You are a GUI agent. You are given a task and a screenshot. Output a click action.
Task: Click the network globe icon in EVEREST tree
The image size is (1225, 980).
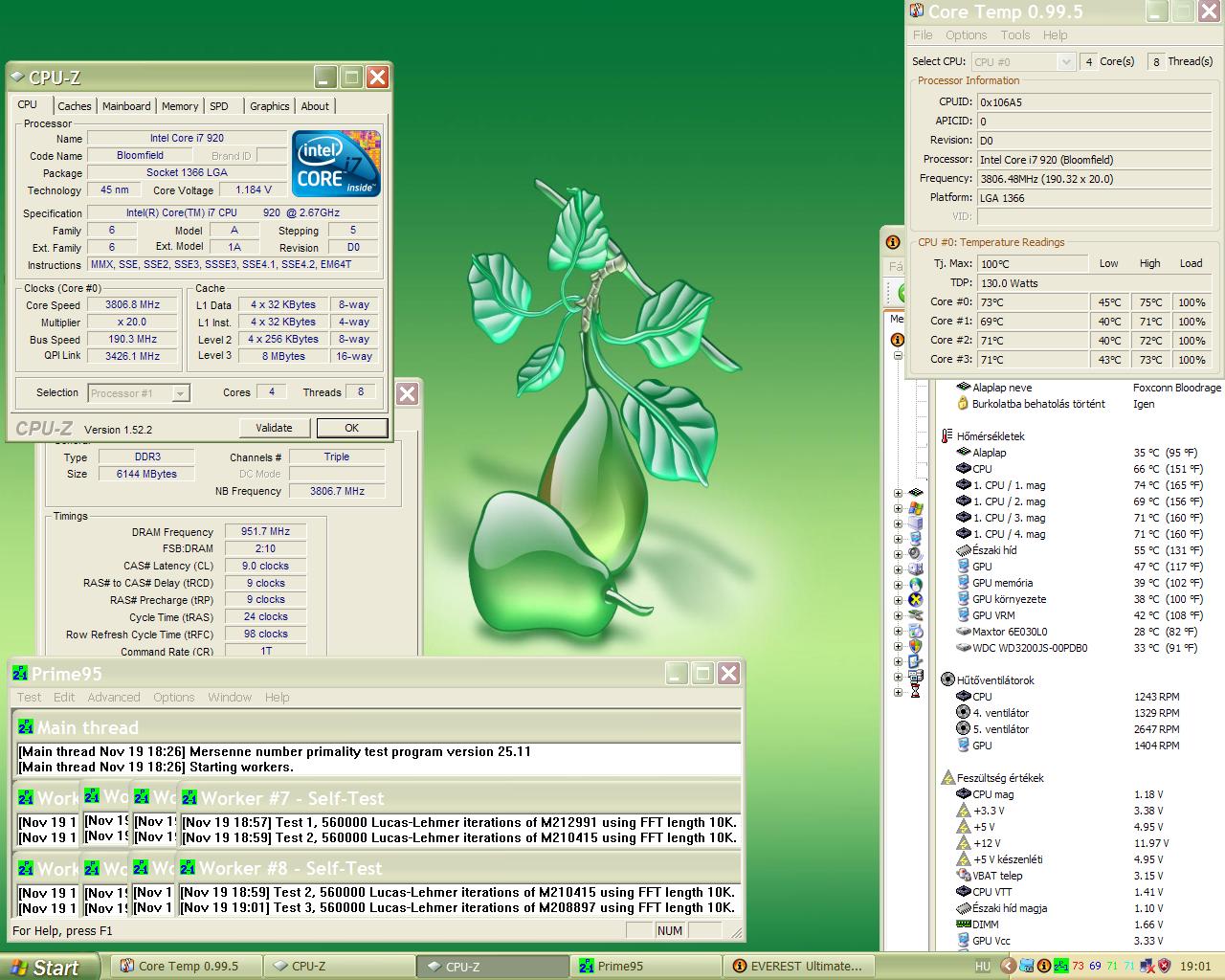pos(916,585)
